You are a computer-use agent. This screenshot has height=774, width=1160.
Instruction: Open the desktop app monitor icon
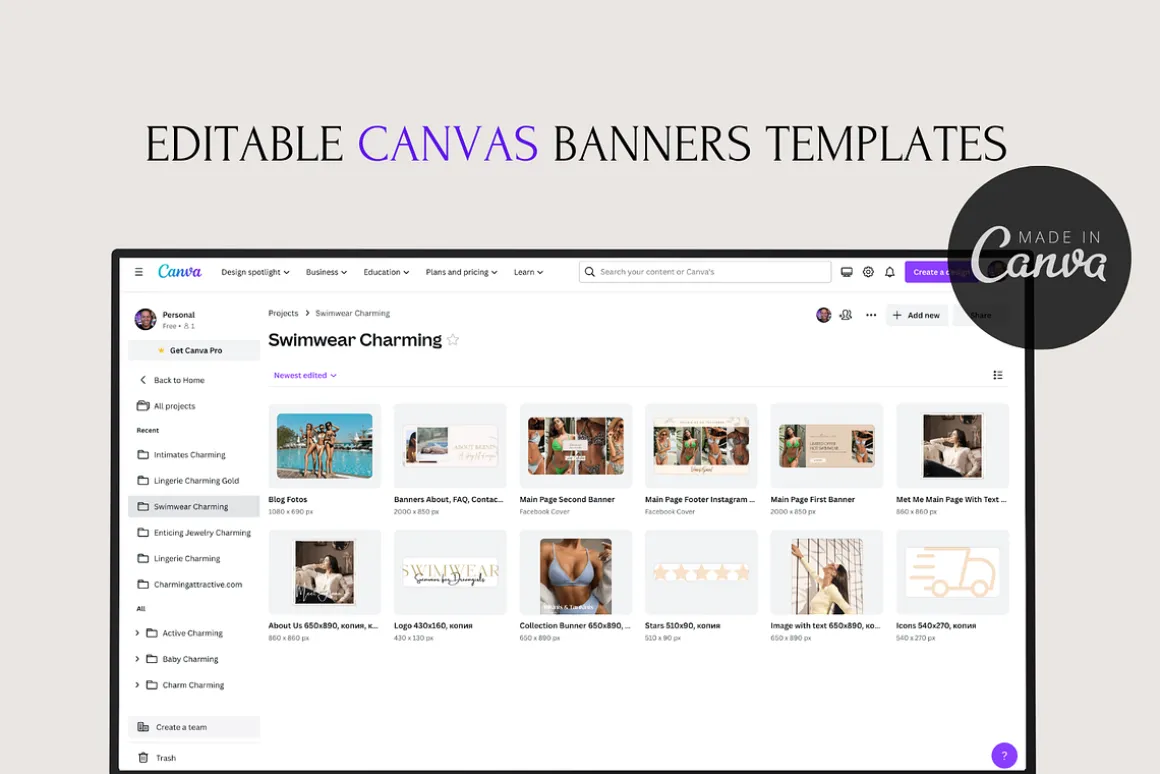click(846, 272)
